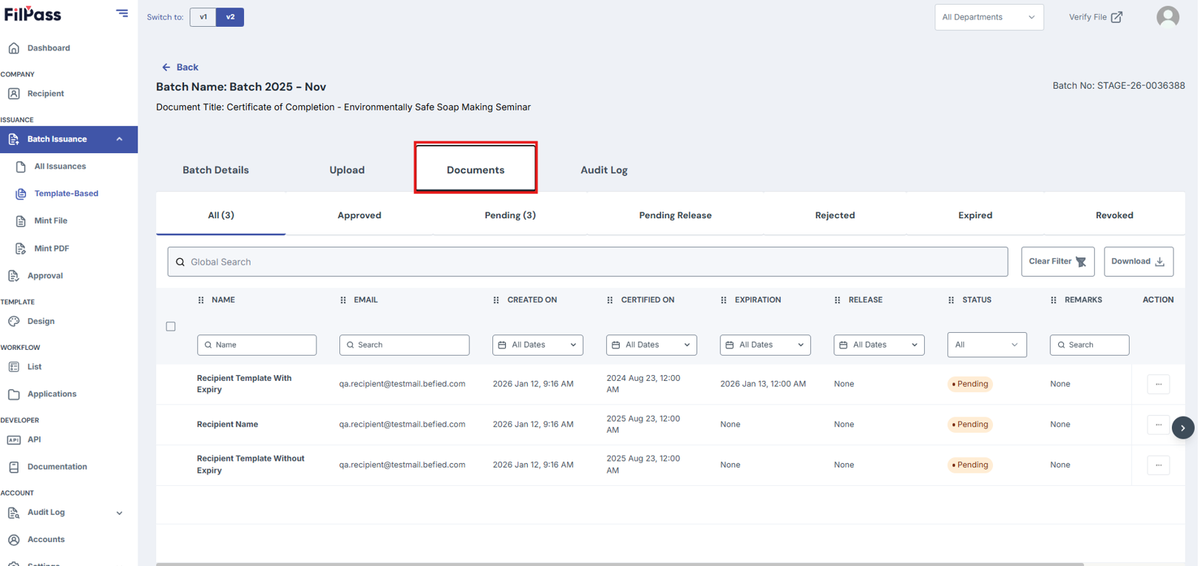Click the horizontal scrollbar below the table

(620, 563)
